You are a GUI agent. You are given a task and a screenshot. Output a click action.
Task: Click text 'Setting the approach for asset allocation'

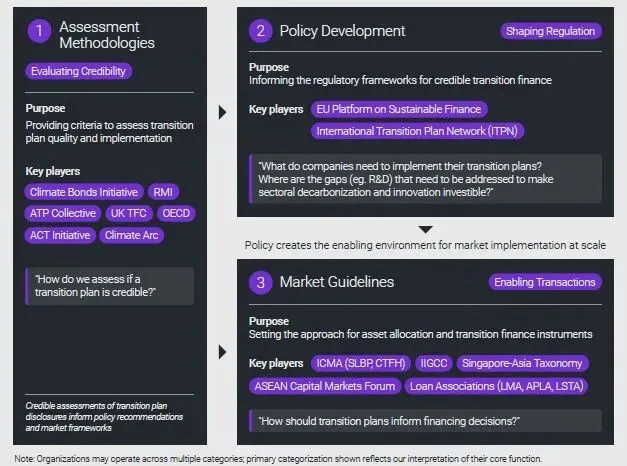pos(421,334)
